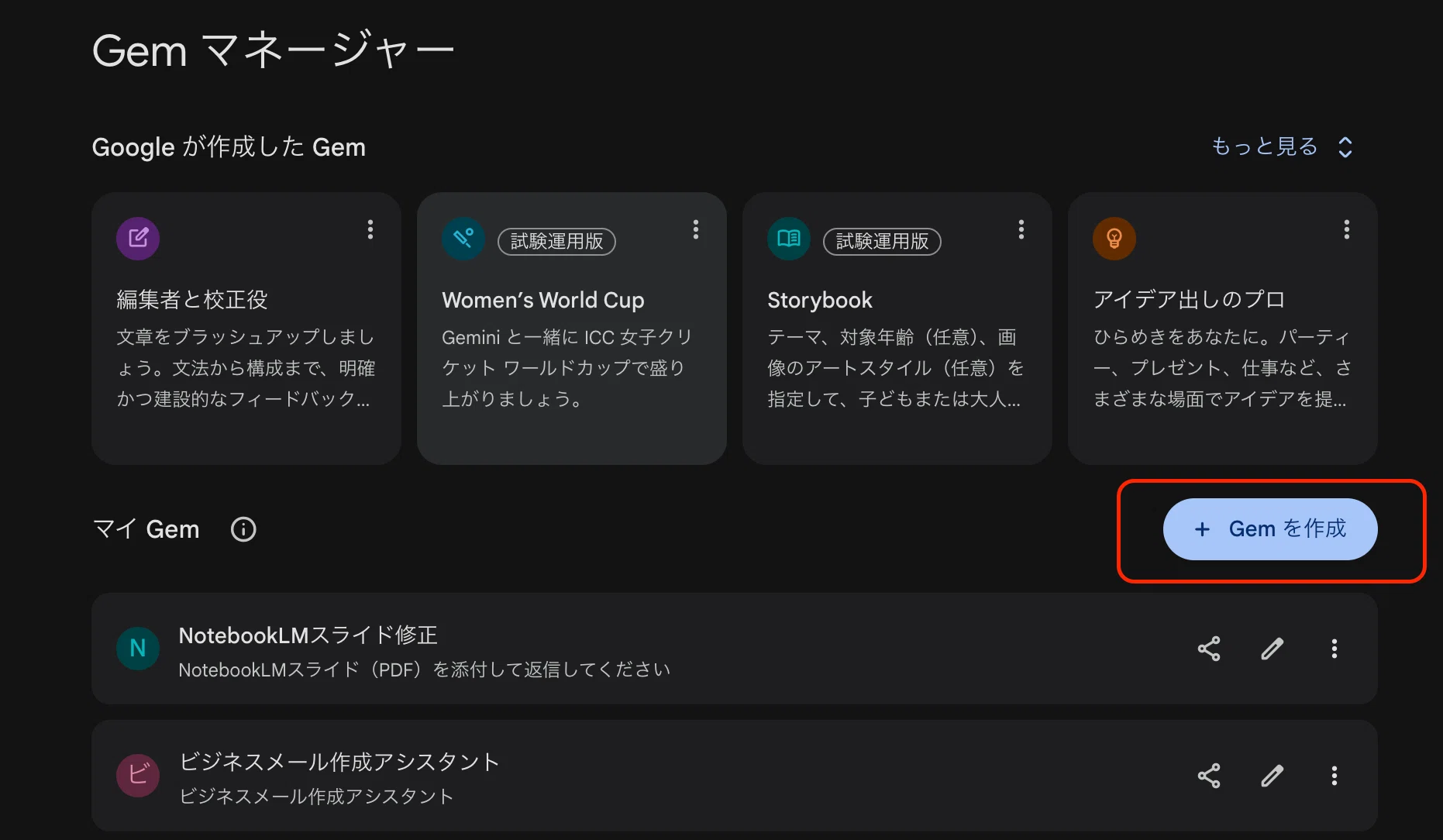Click 試験運用版 badge on Storybook card
This screenshot has width=1443, height=840.
click(x=882, y=241)
